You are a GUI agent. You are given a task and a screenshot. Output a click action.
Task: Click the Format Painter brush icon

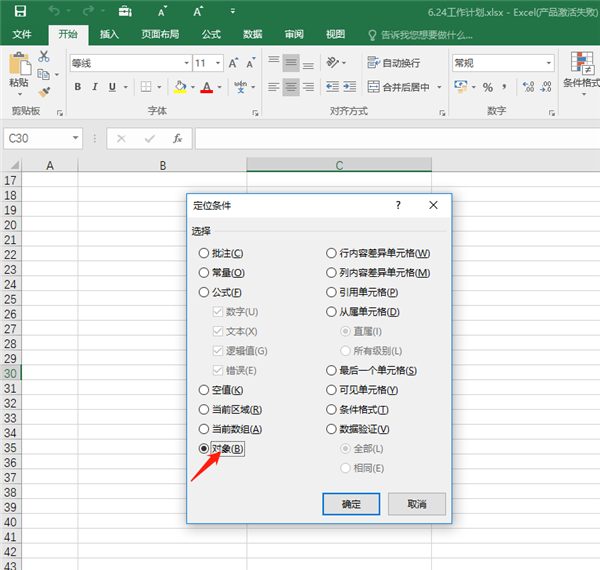pos(44,91)
